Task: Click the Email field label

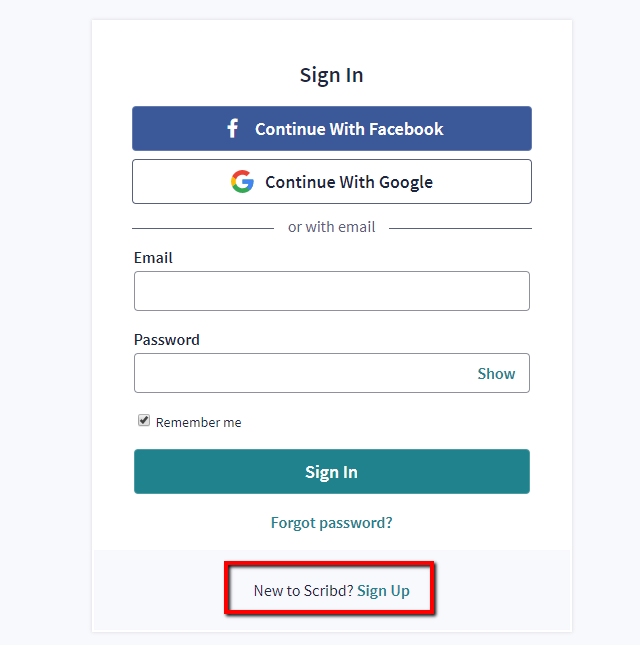Action: 153,257
